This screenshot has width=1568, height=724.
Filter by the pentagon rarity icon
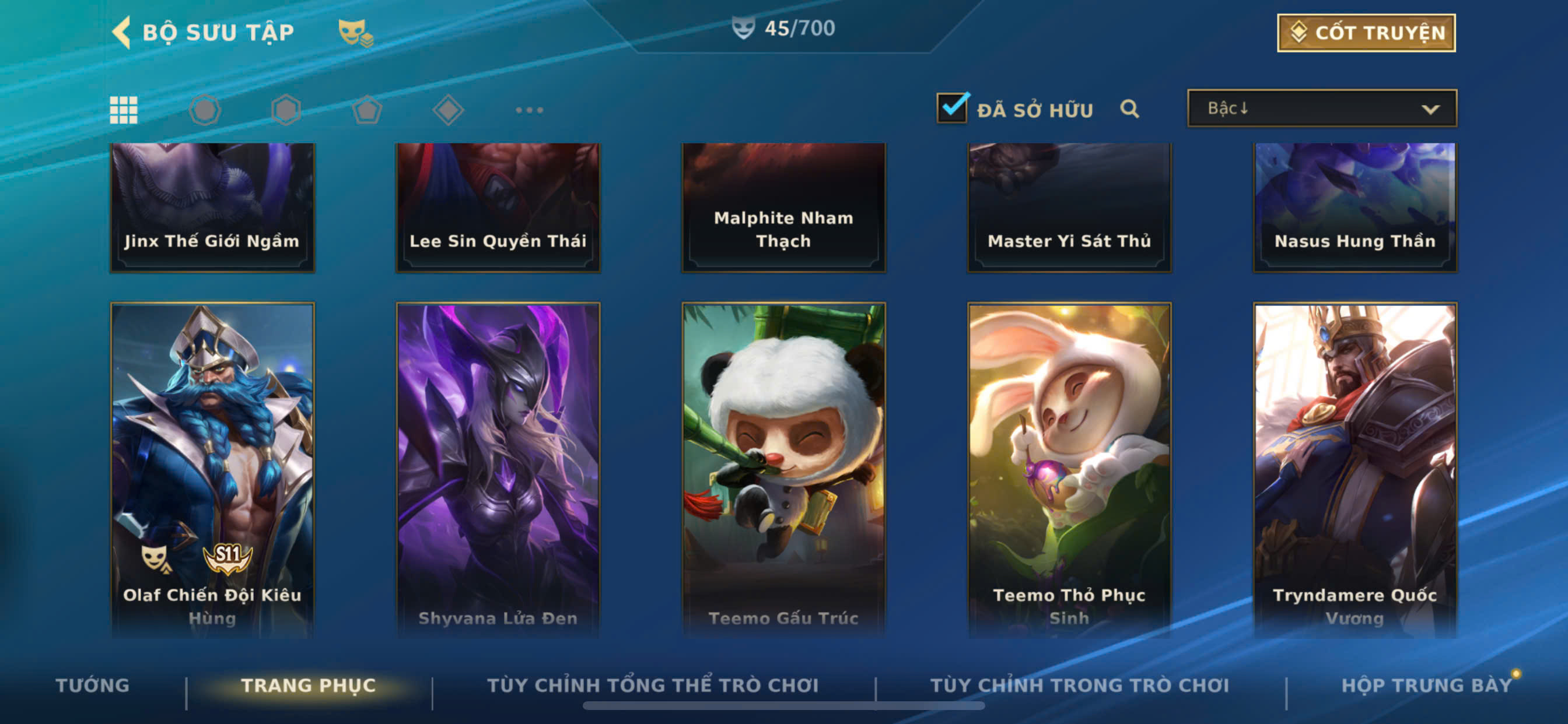367,110
